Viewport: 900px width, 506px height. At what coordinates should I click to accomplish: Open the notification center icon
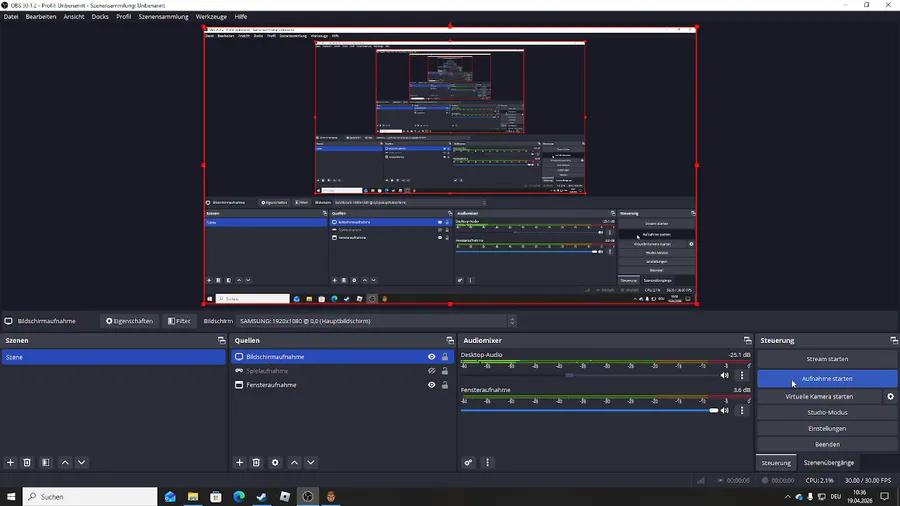885,497
